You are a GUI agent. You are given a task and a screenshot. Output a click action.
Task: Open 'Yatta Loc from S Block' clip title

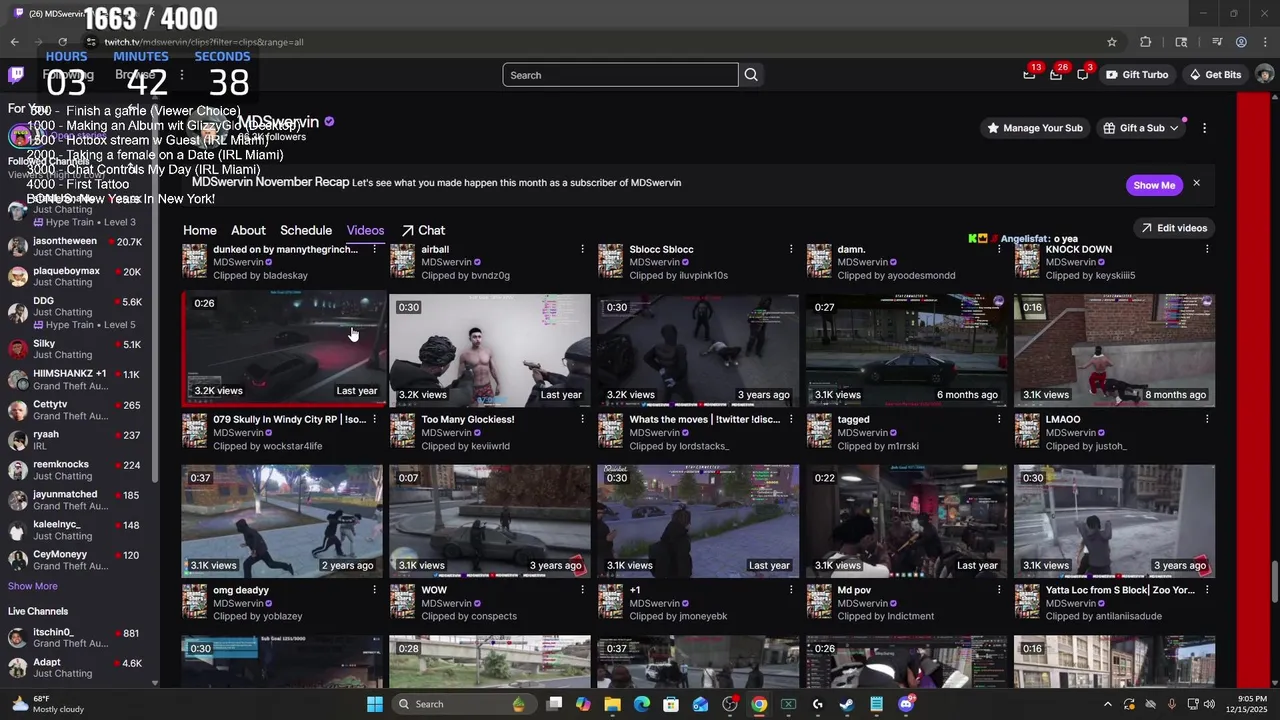pyautogui.click(x=1120, y=590)
